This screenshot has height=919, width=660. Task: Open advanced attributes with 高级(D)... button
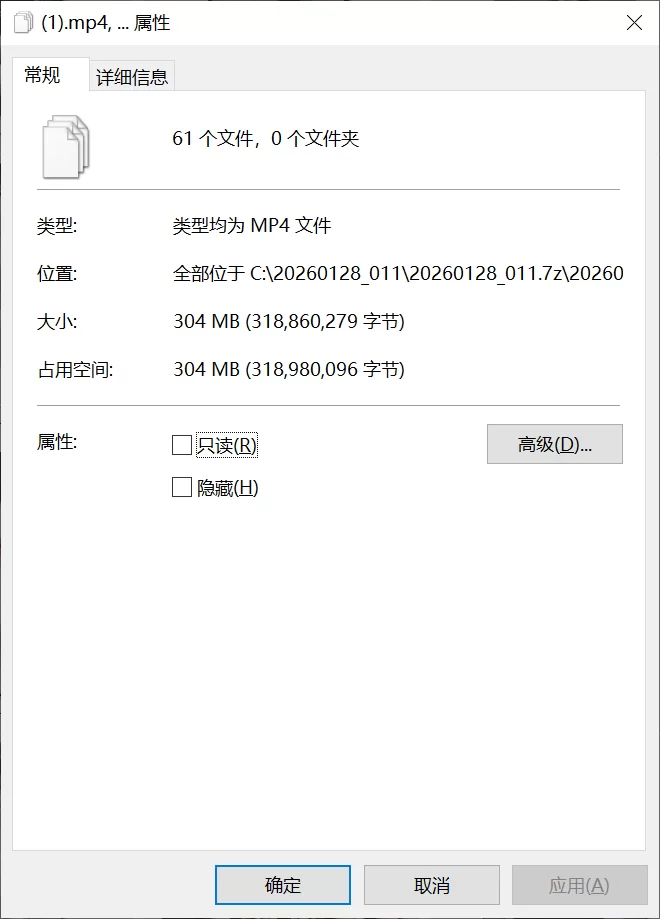coord(554,444)
